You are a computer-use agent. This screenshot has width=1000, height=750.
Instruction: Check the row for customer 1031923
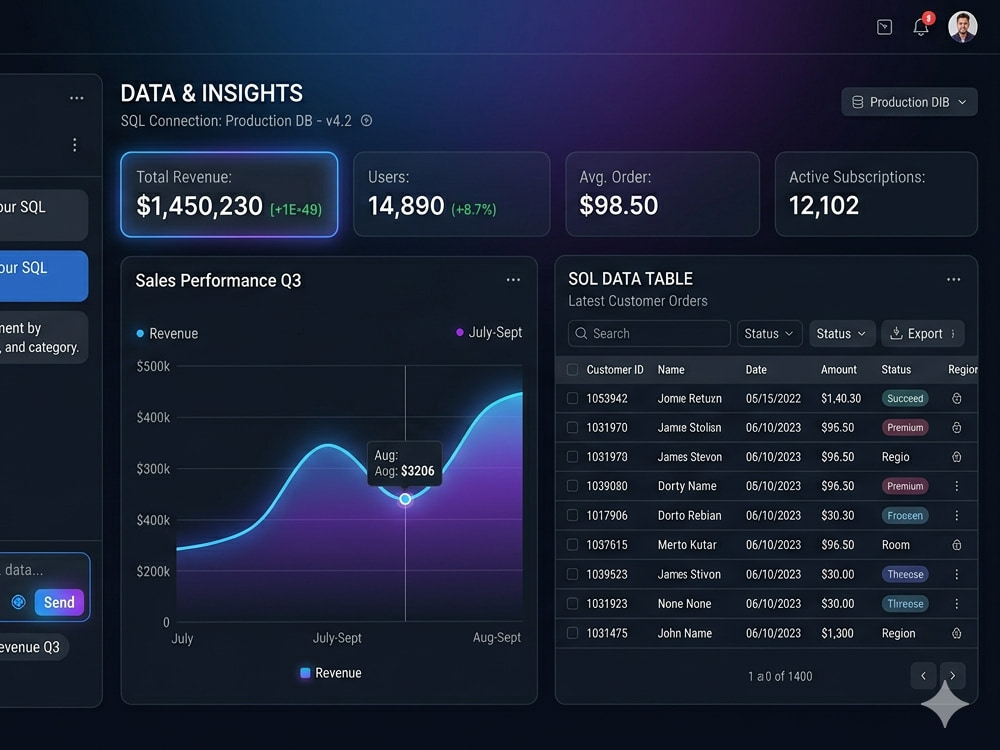pos(572,603)
